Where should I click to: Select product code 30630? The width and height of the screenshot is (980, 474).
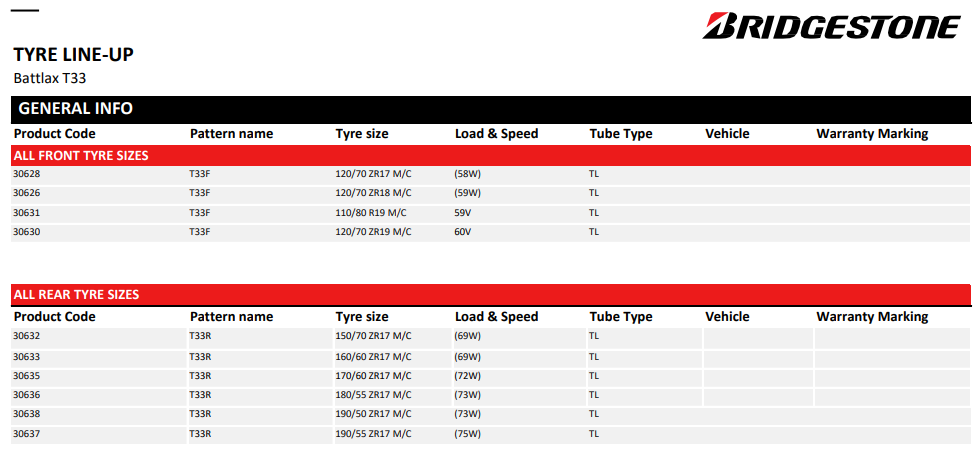pyautogui.click(x=27, y=231)
